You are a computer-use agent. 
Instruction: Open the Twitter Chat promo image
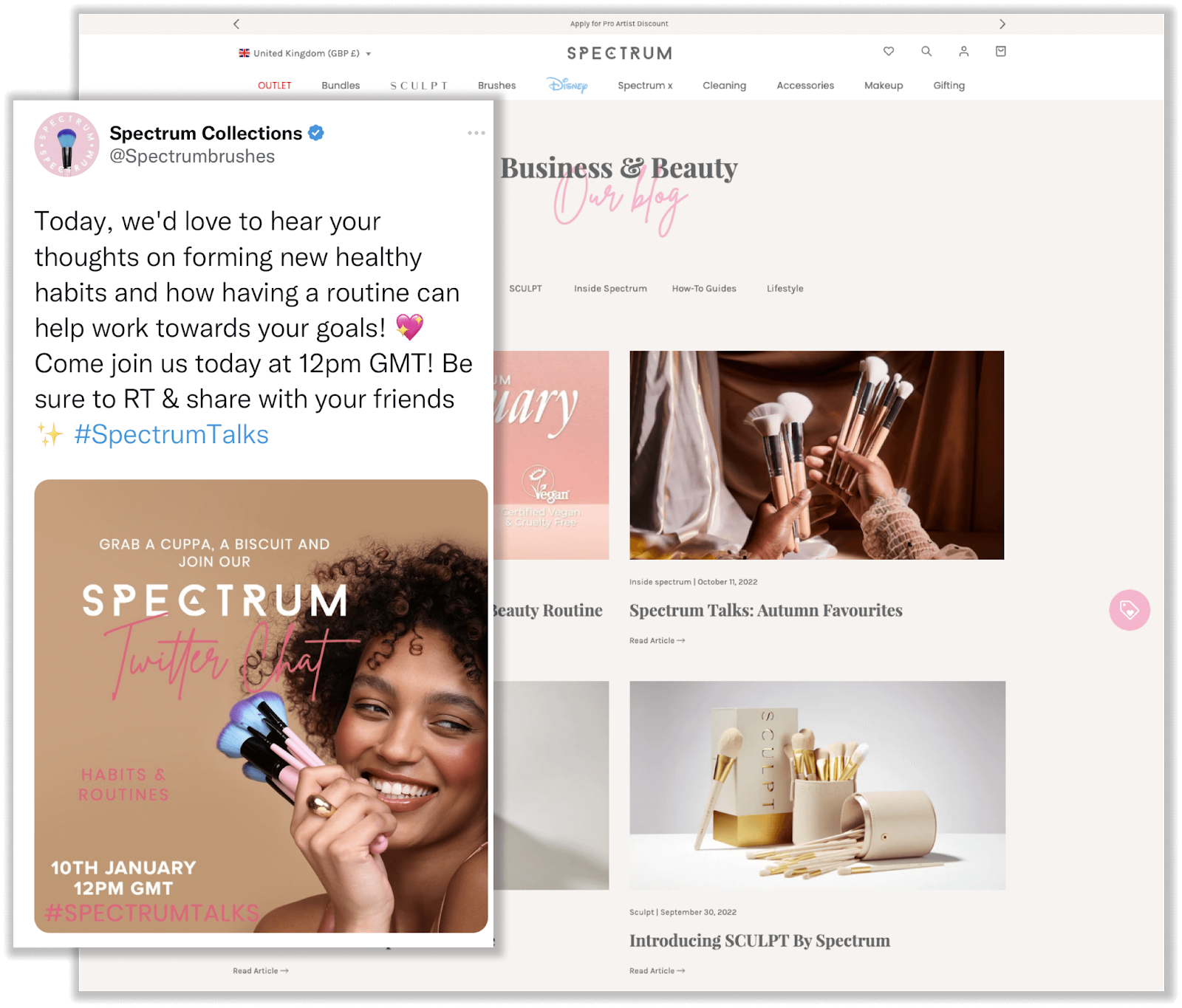261,706
